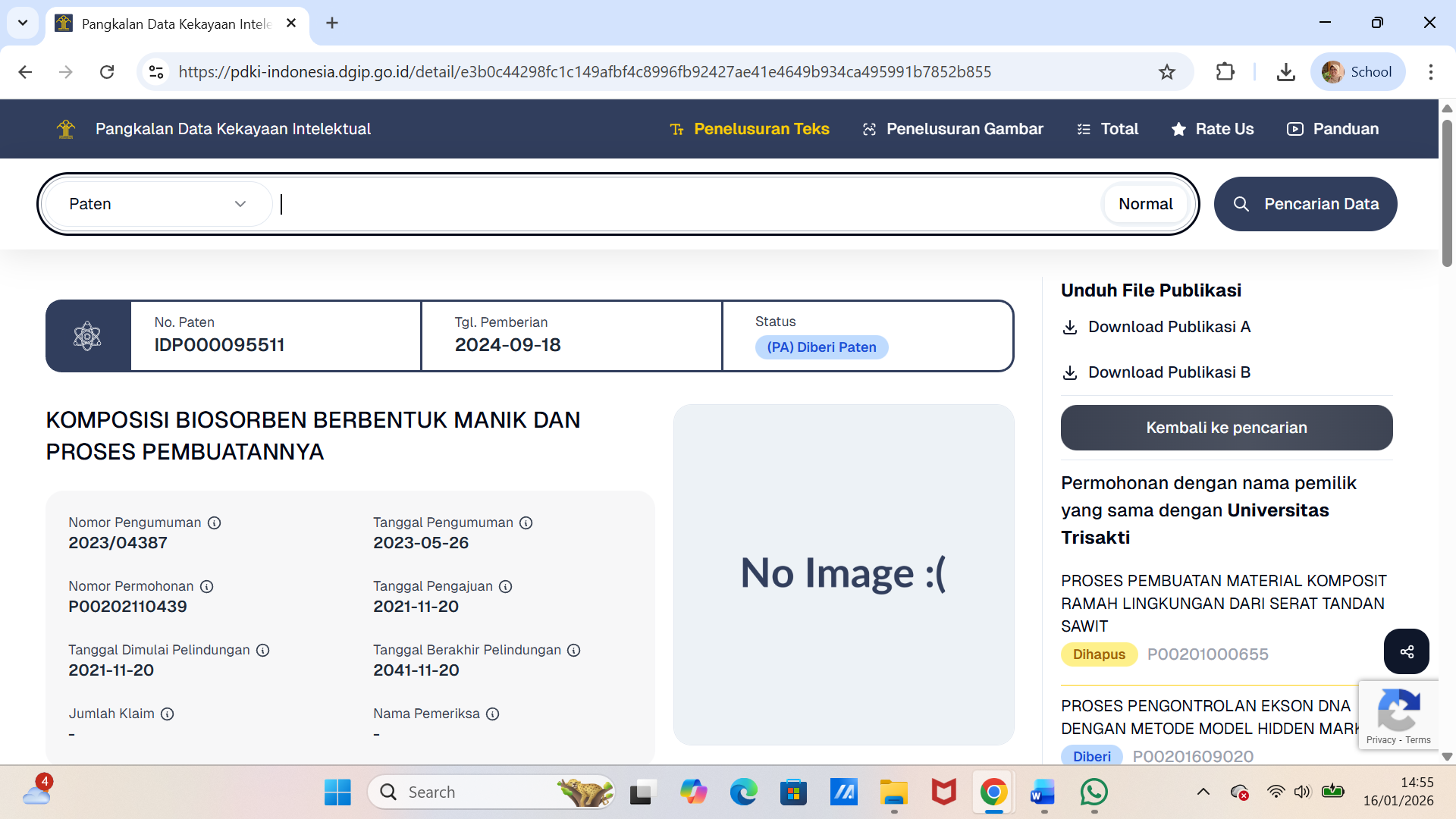Expand the Paten category dropdown
Screen dimensions: 1456x819
(x=158, y=204)
